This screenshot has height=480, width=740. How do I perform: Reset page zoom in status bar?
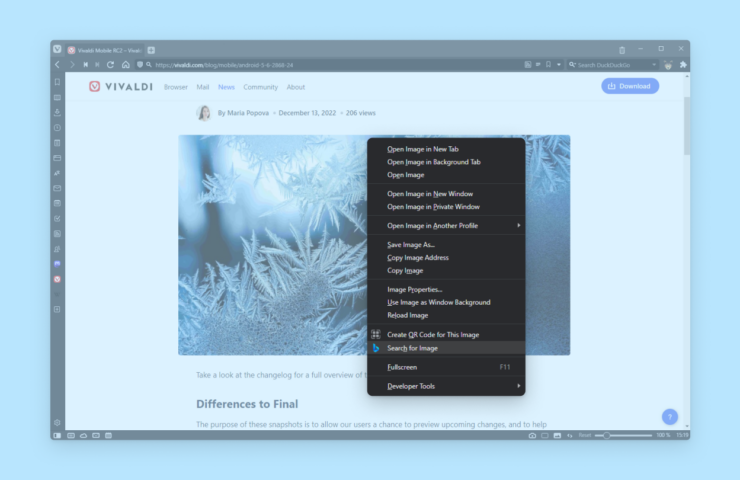585,435
